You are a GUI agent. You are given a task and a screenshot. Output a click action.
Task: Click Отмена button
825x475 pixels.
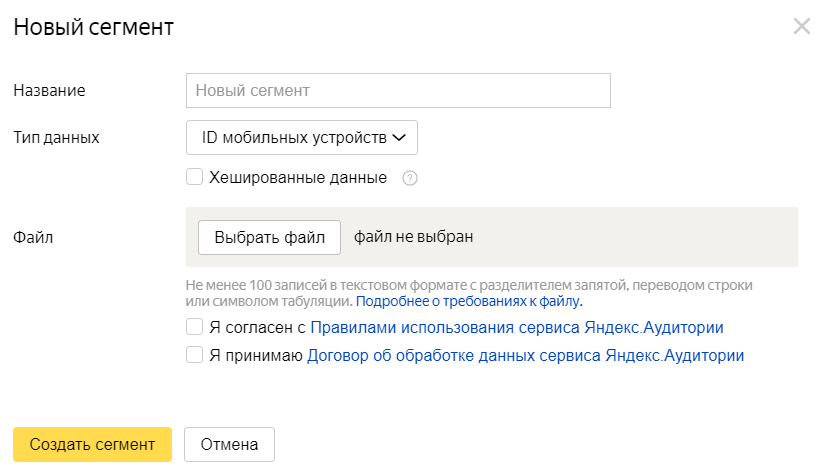(229, 444)
